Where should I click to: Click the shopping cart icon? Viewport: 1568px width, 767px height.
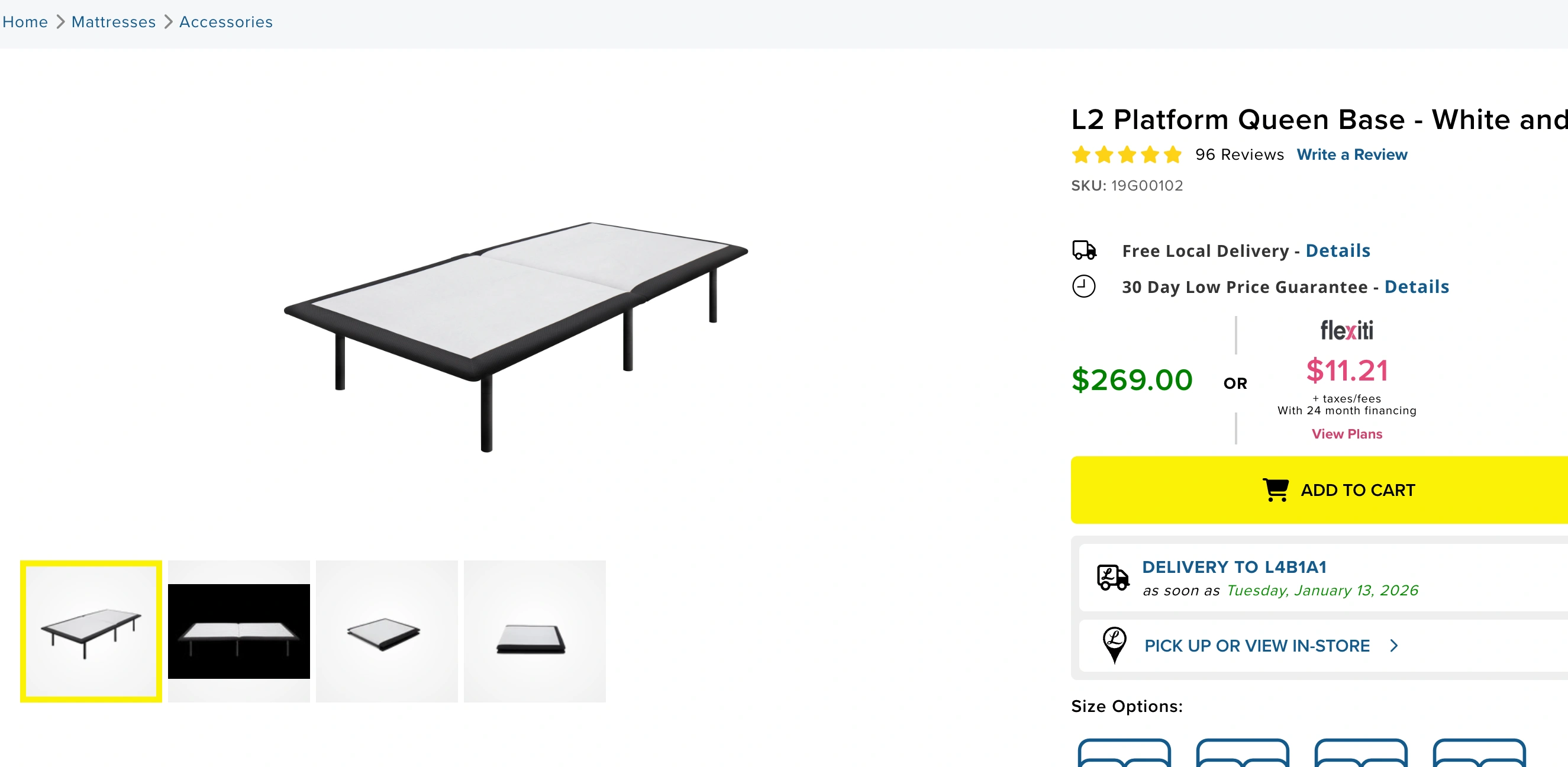[x=1275, y=489]
